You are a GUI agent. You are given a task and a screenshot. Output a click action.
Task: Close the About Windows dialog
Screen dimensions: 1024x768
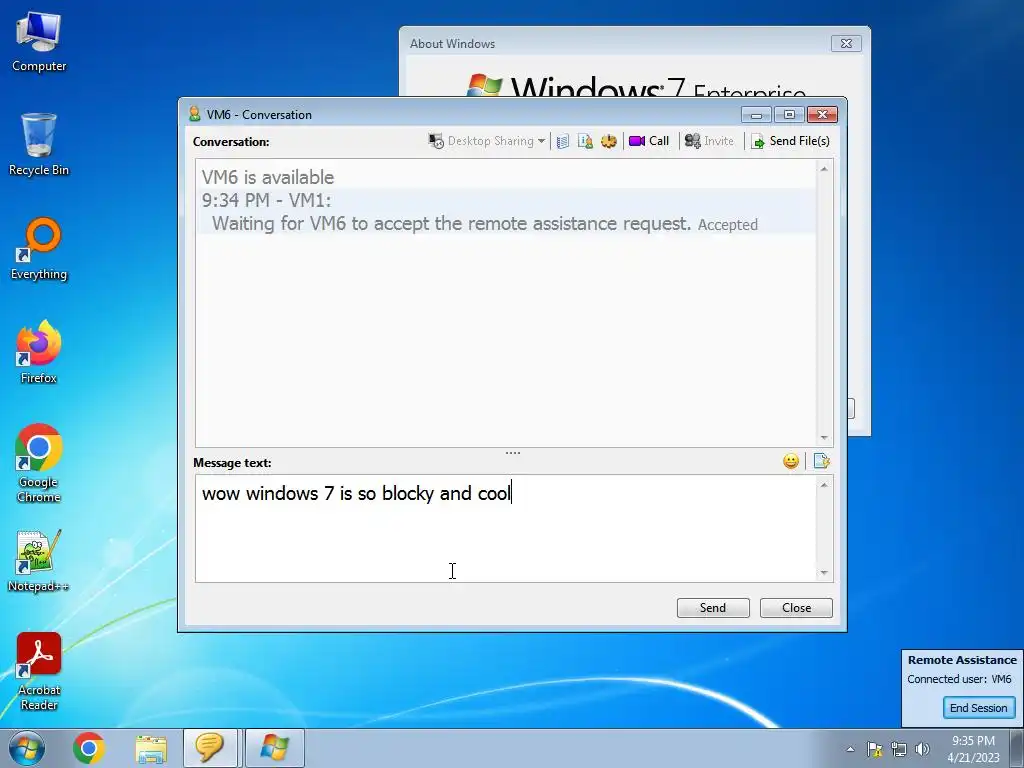(846, 44)
